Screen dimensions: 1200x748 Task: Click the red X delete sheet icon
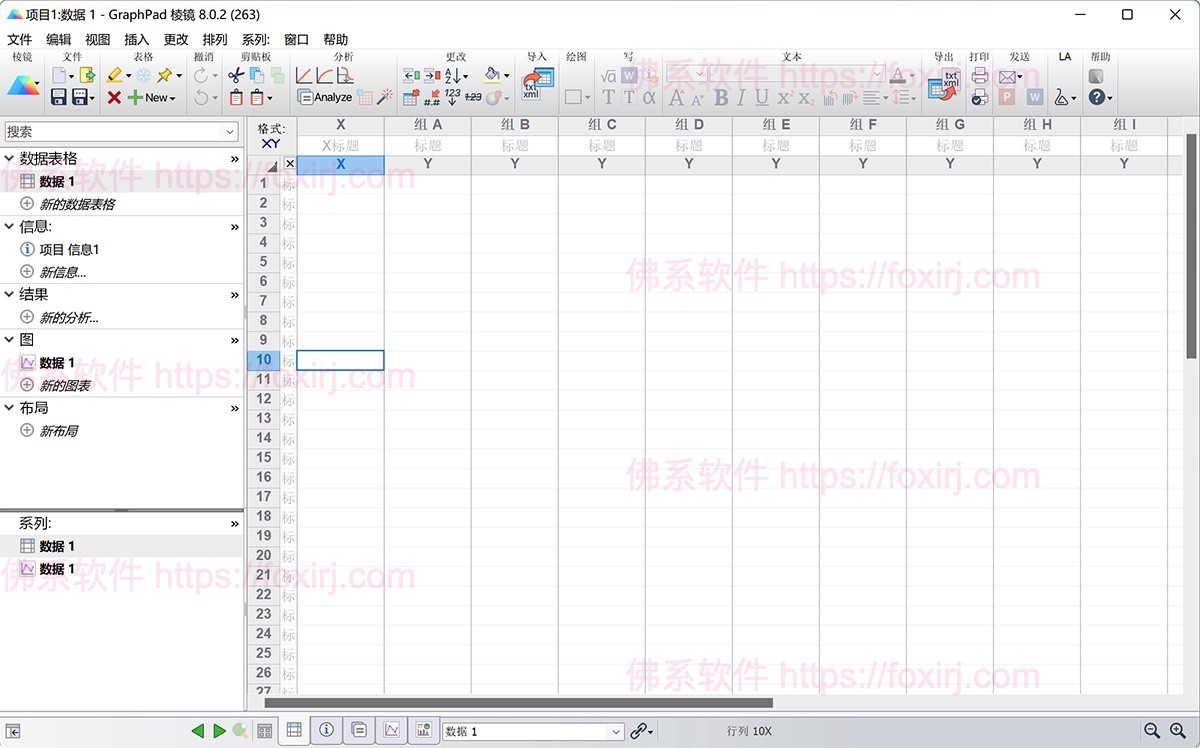tap(114, 97)
